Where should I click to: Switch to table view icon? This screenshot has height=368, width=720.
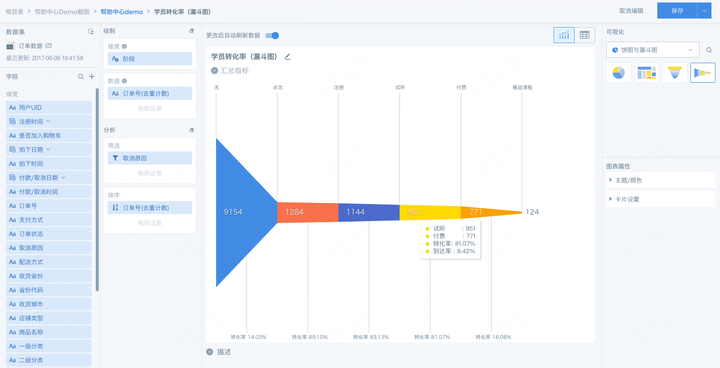tap(585, 35)
